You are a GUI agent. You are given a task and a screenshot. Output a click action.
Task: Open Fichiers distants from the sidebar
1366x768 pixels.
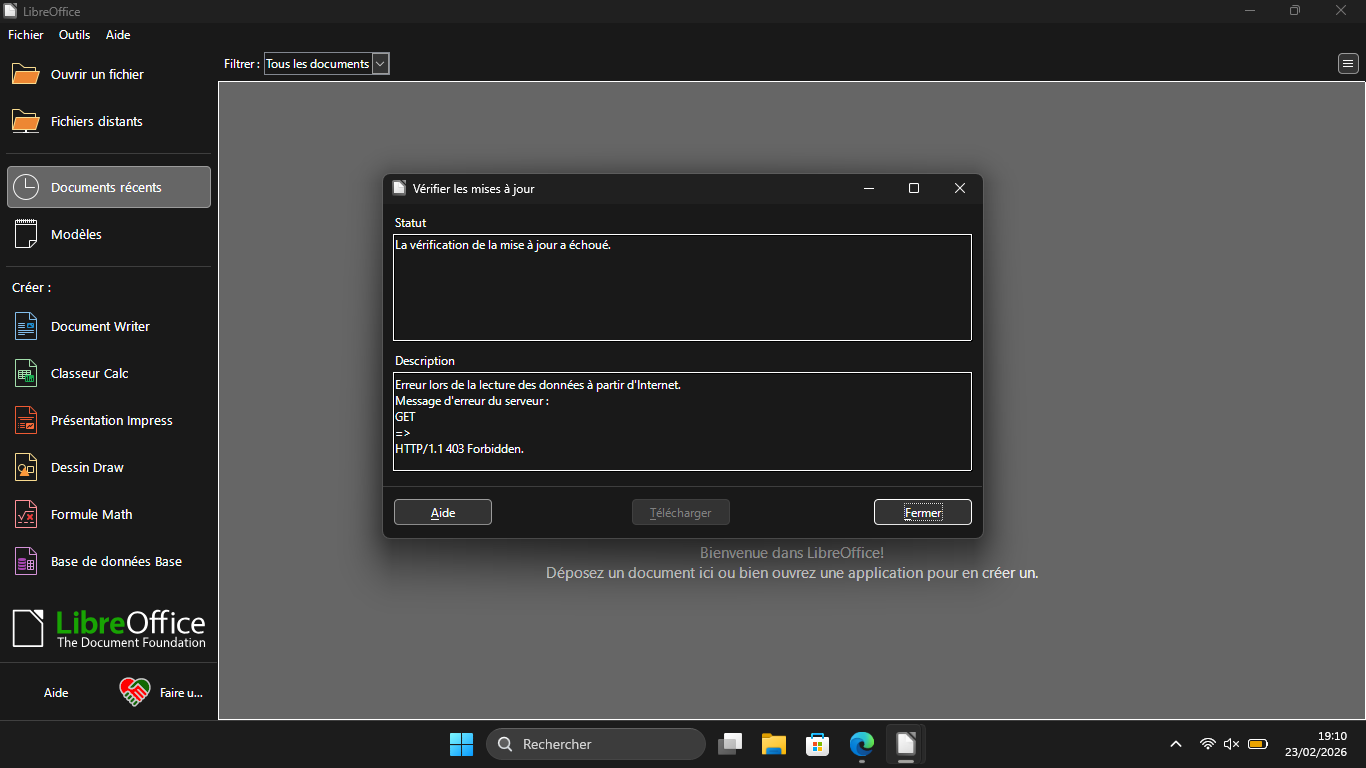point(96,121)
